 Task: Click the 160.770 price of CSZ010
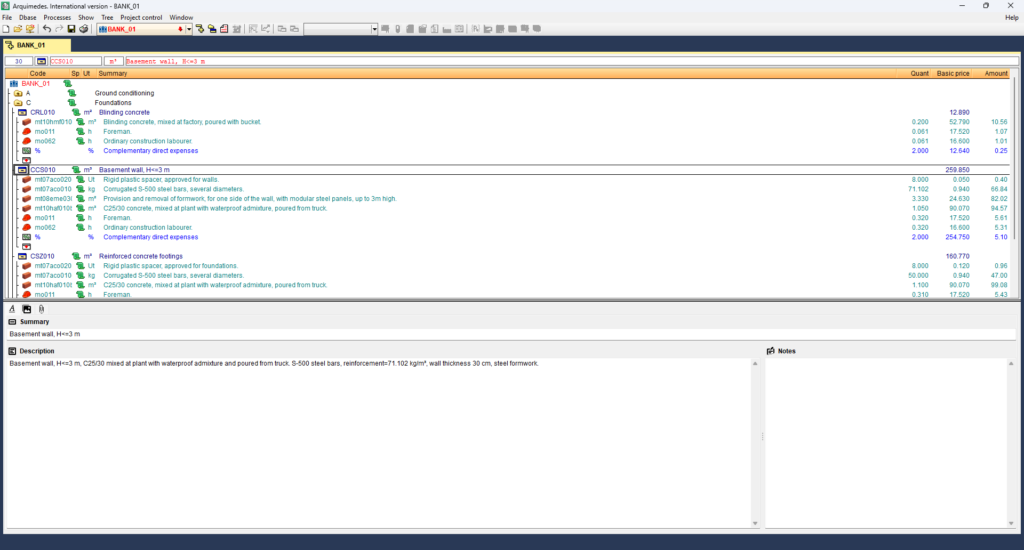[x=957, y=256]
